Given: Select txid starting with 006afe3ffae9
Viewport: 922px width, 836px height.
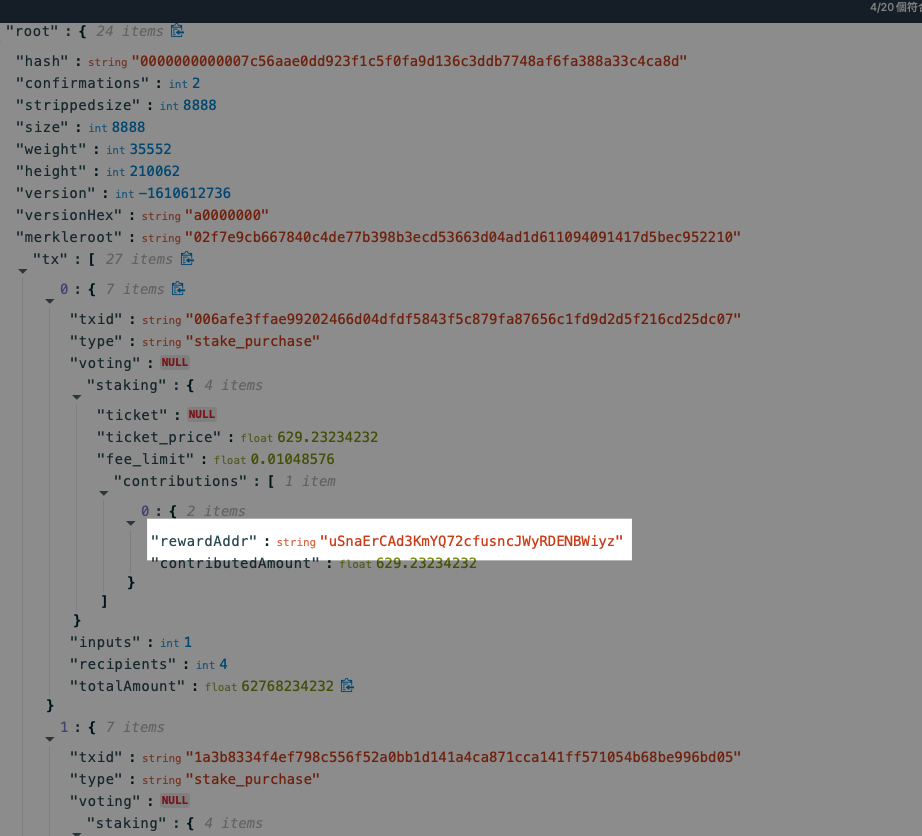Looking at the screenshot, I should [x=463, y=319].
